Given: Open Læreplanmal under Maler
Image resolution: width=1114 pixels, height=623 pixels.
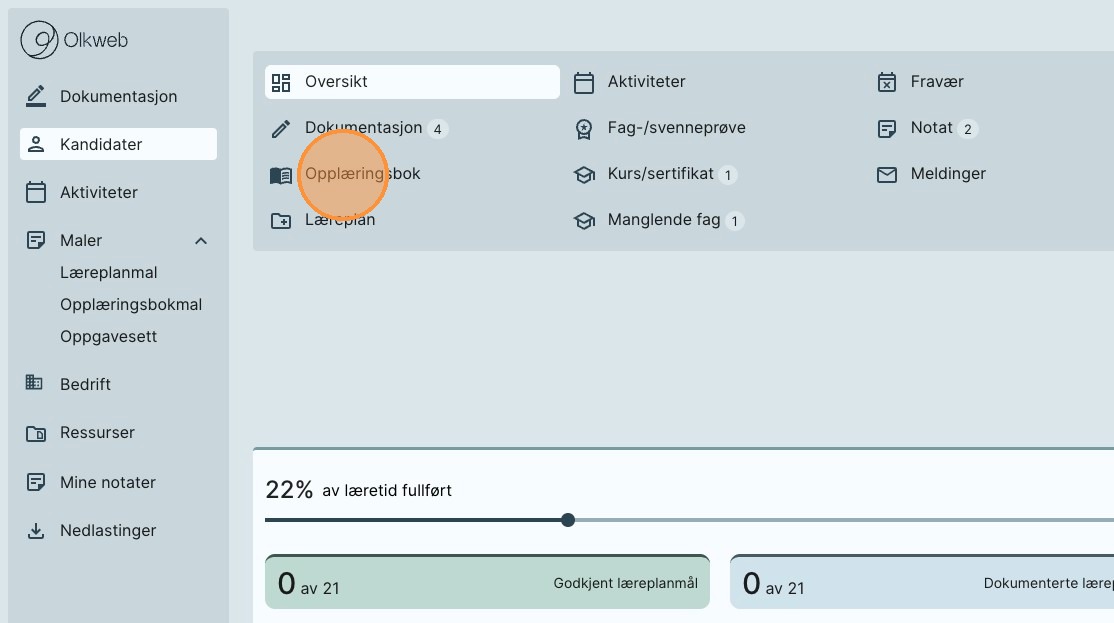Looking at the screenshot, I should 109,272.
